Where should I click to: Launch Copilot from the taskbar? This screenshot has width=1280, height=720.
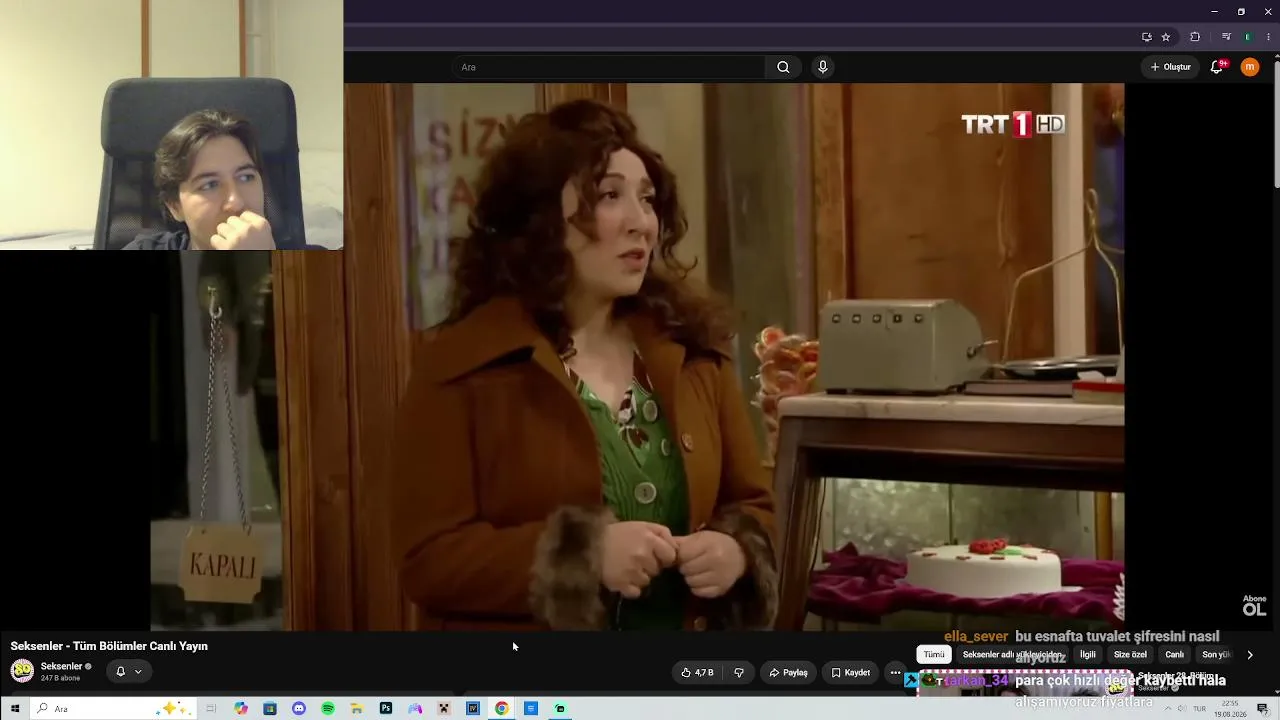click(x=241, y=709)
